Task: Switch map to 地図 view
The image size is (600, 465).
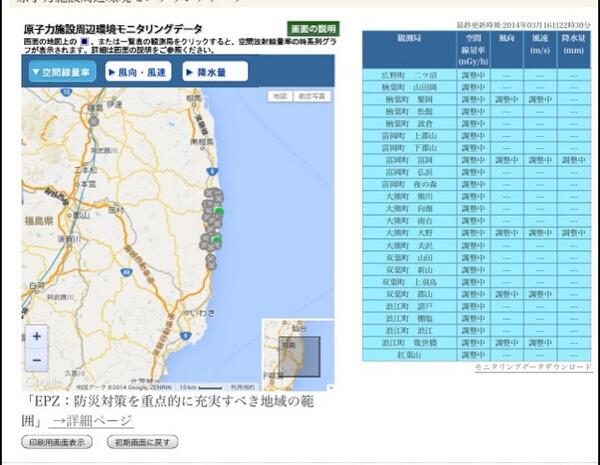Action: click(x=281, y=96)
